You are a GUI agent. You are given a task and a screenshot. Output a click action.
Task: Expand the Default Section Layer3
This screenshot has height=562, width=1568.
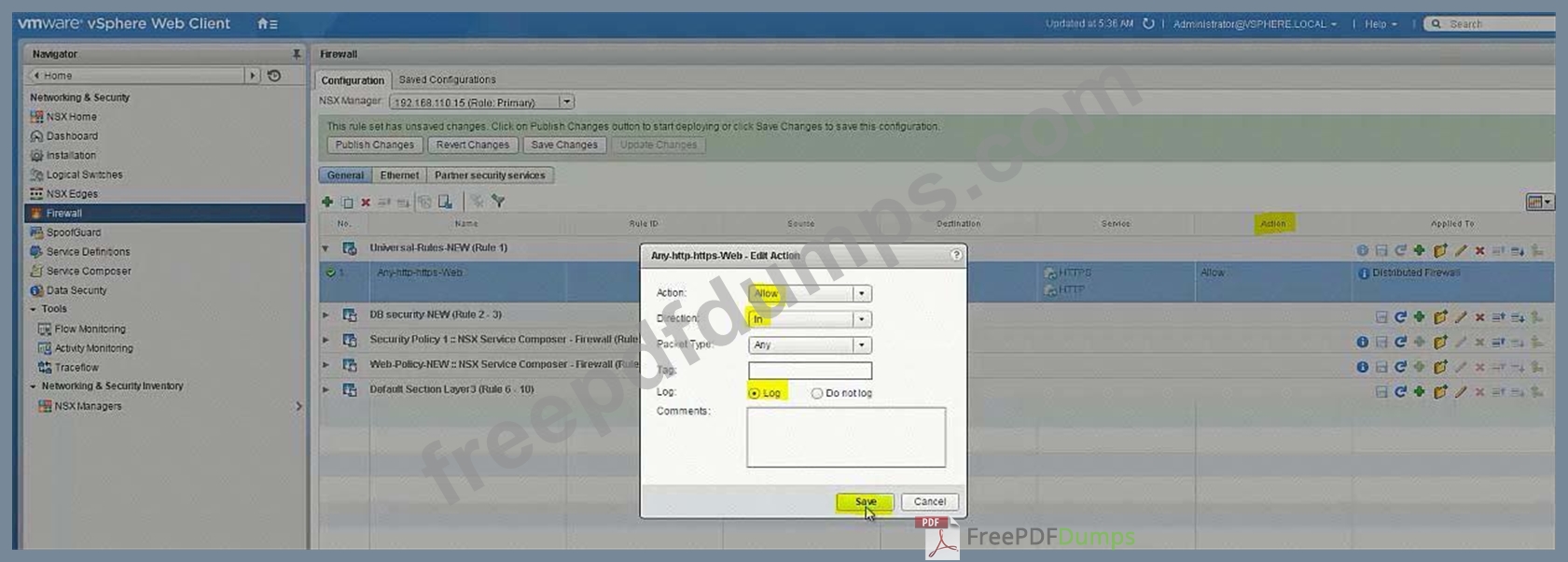click(x=326, y=389)
